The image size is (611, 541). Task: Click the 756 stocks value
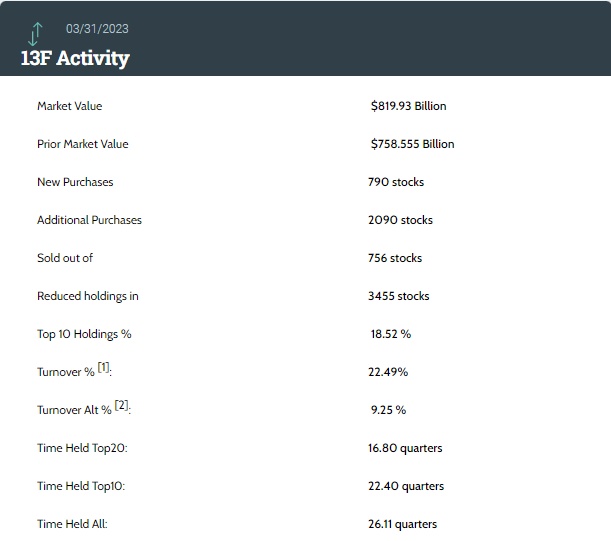tap(395, 258)
